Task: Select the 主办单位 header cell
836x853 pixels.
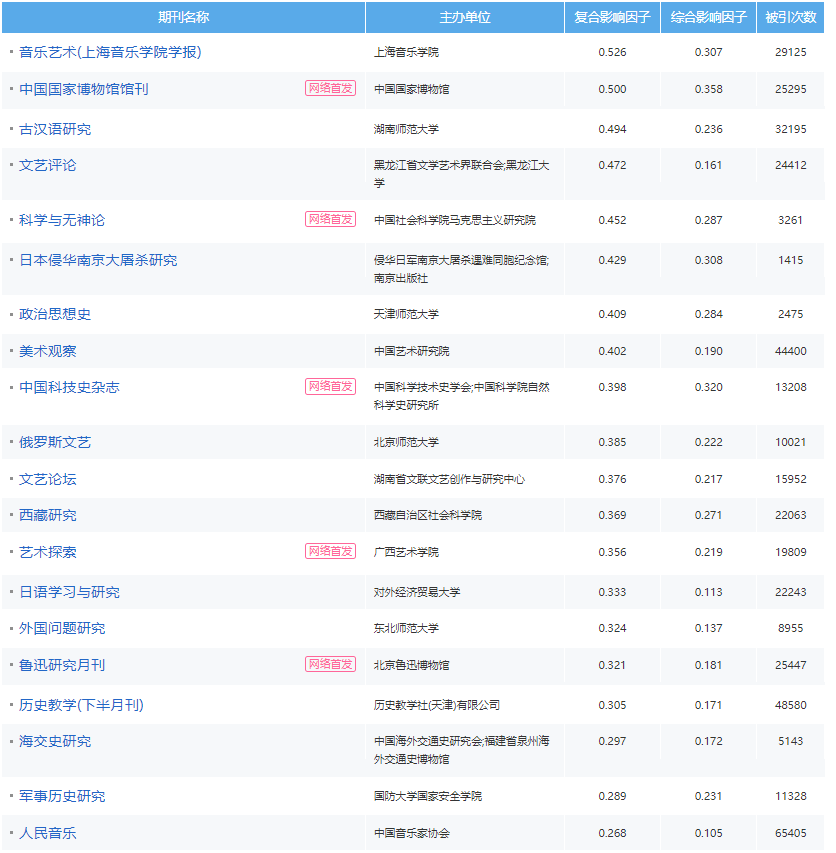Action: click(x=465, y=16)
